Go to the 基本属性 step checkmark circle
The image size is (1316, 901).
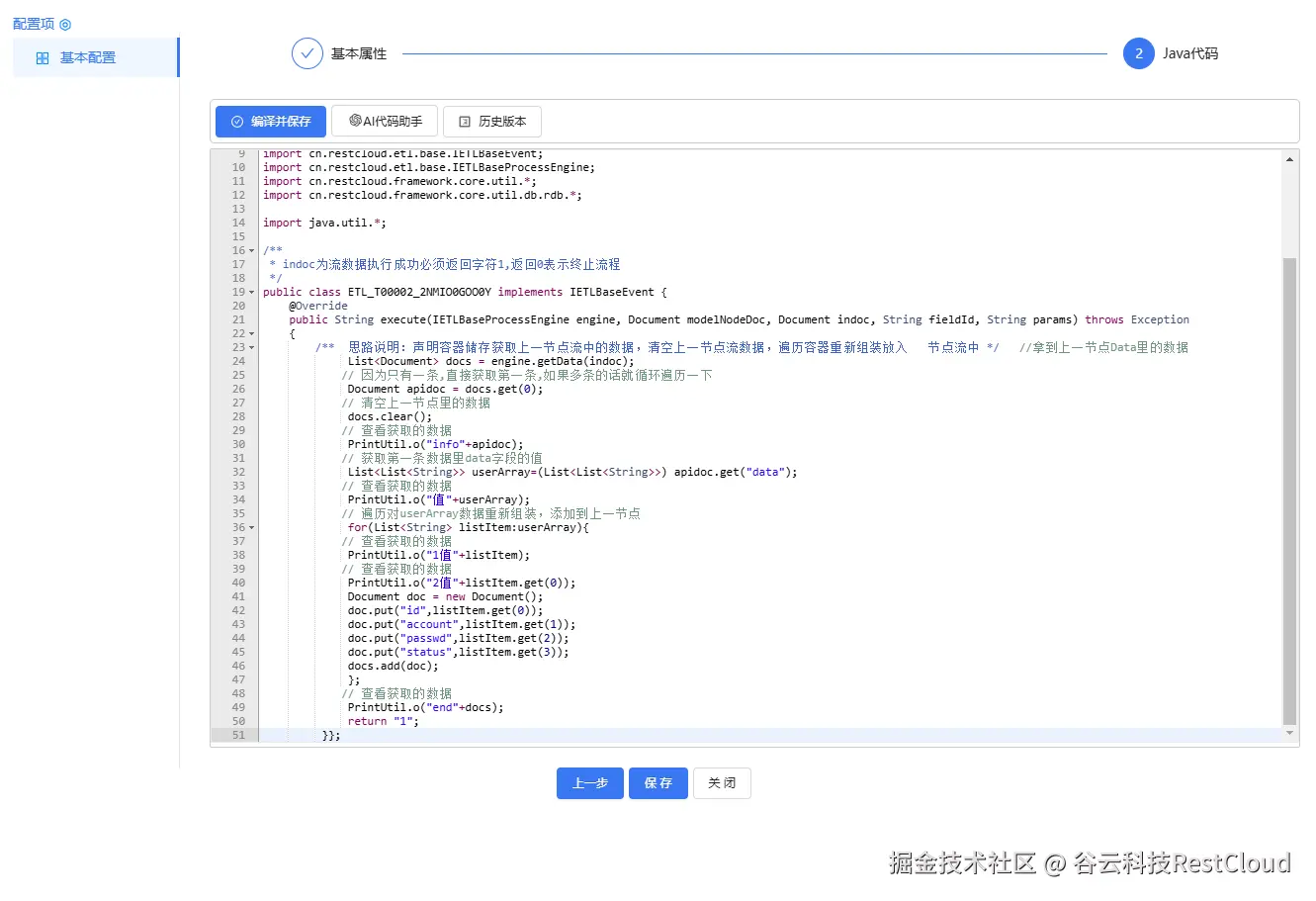(307, 53)
